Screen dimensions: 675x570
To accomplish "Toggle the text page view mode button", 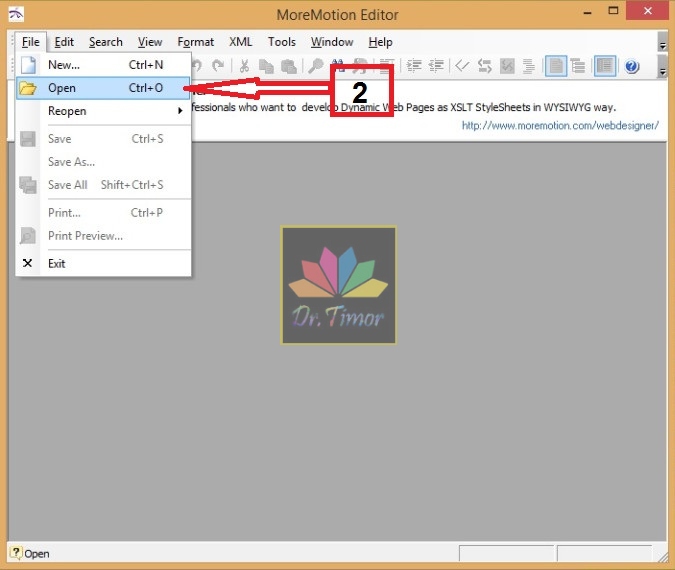I will point(556,66).
